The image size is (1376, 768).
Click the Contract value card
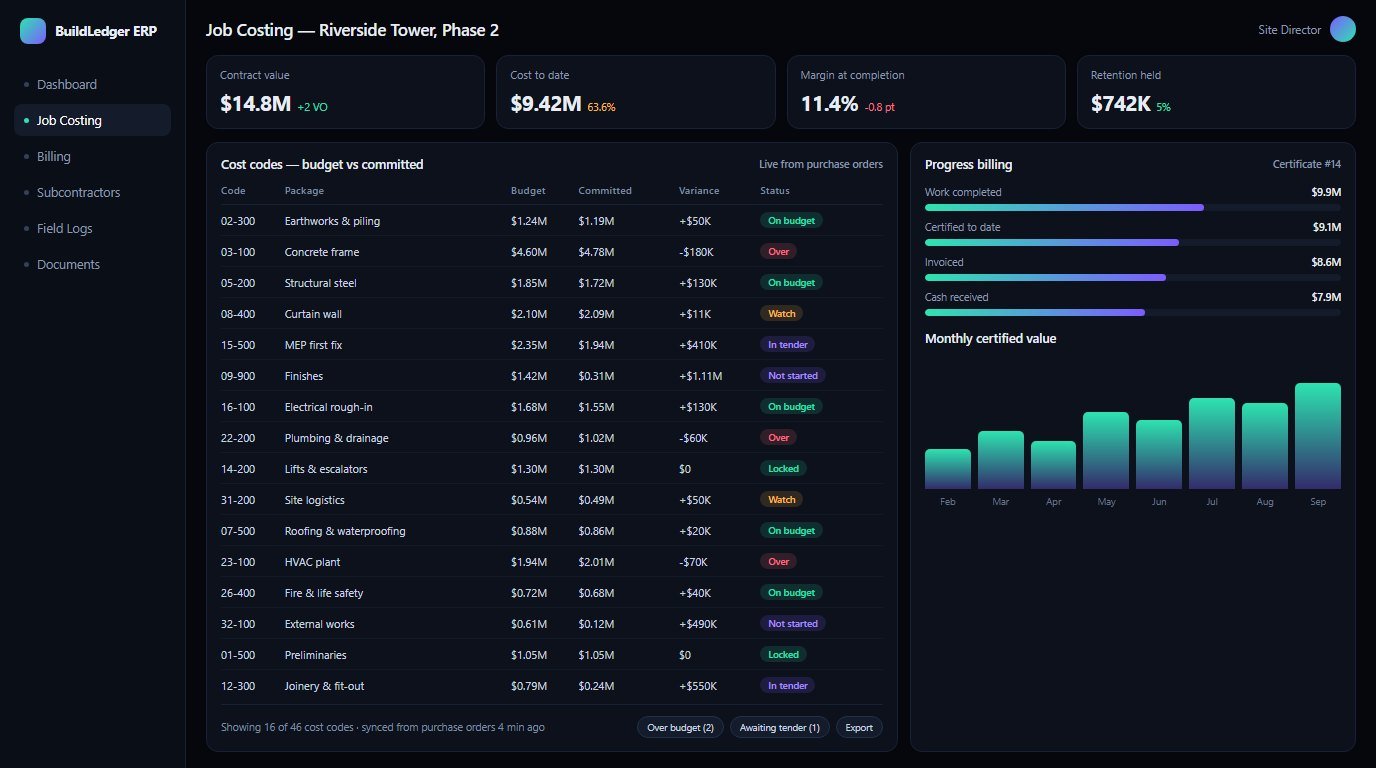[x=345, y=92]
